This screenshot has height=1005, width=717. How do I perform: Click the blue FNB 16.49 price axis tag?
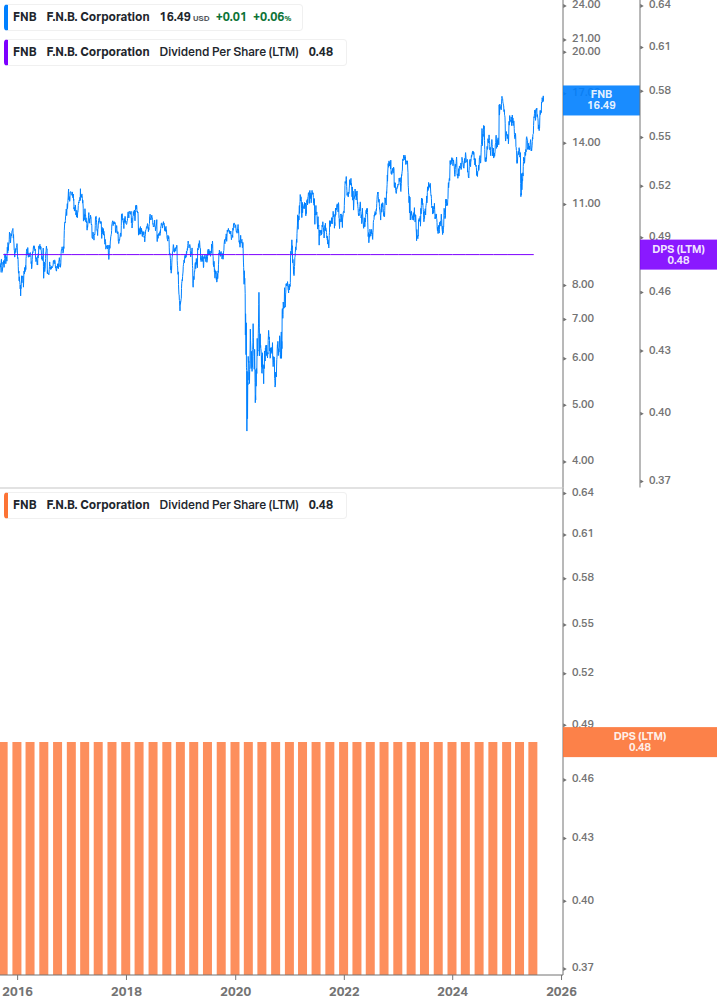(601, 99)
